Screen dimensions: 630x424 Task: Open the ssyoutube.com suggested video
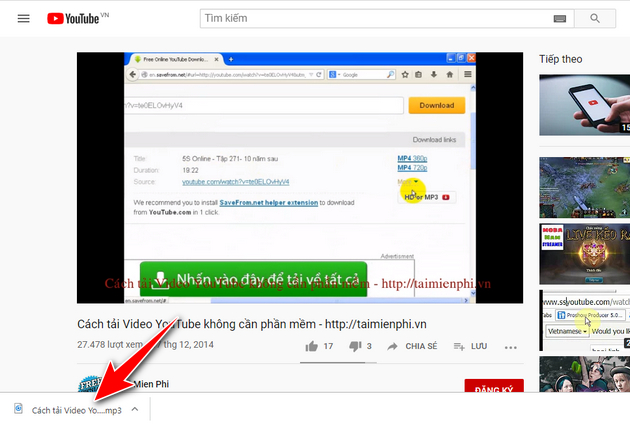(585, 320)
